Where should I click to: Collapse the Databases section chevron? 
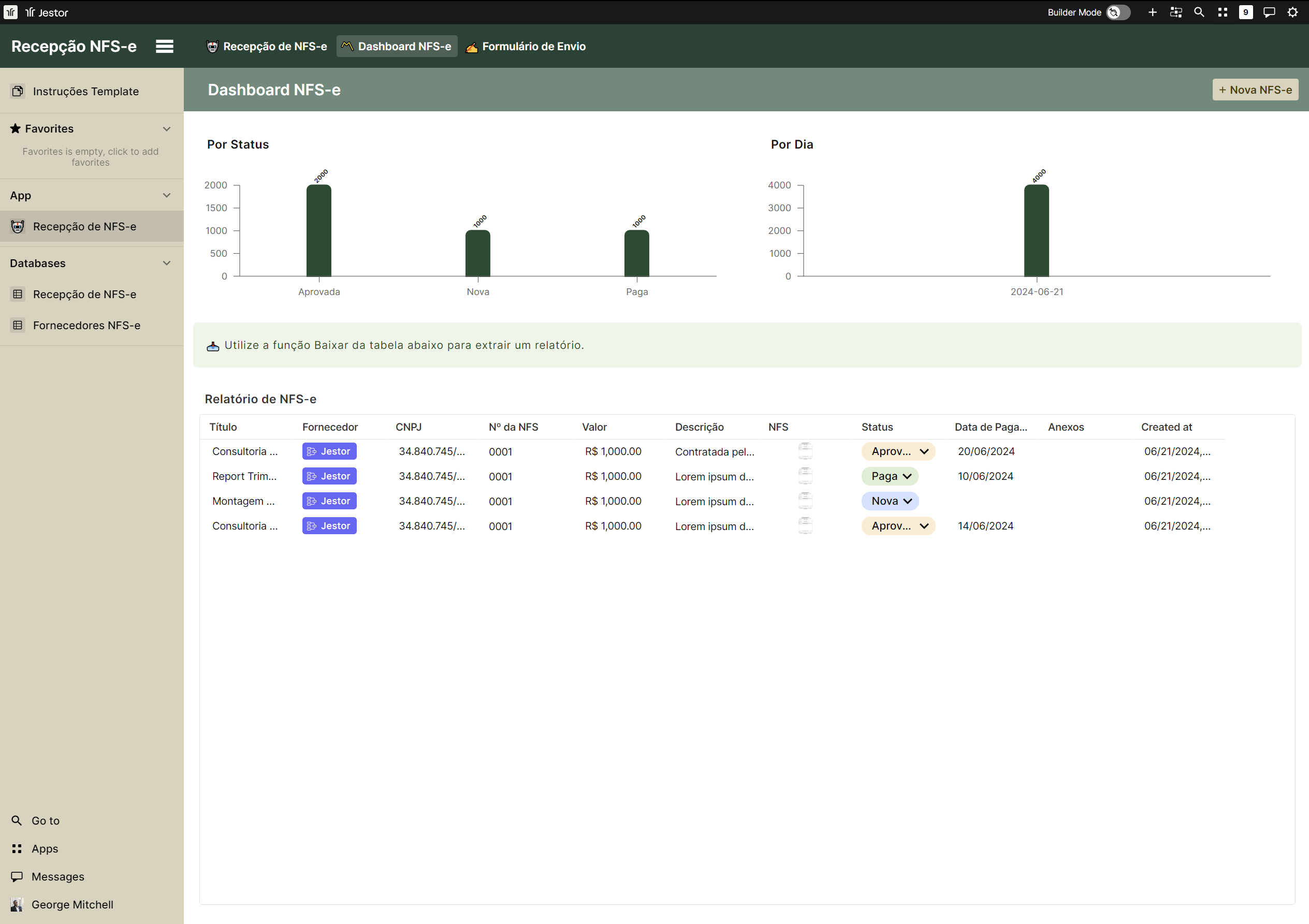click(167, 263)
